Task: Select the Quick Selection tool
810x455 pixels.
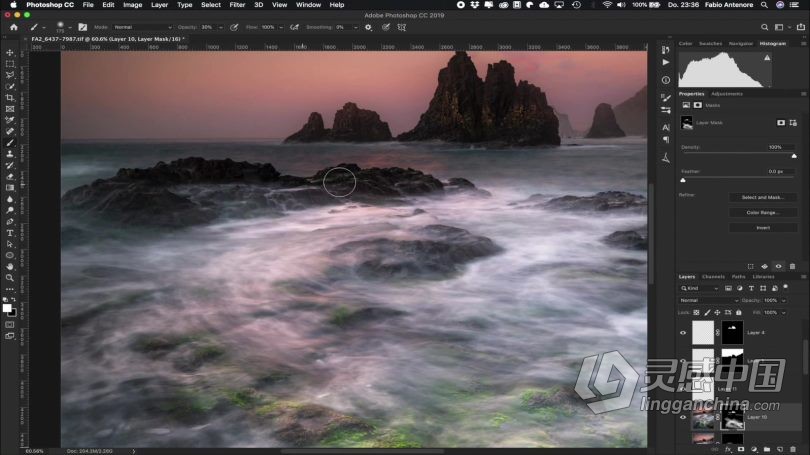Action: tap(10, 86)
